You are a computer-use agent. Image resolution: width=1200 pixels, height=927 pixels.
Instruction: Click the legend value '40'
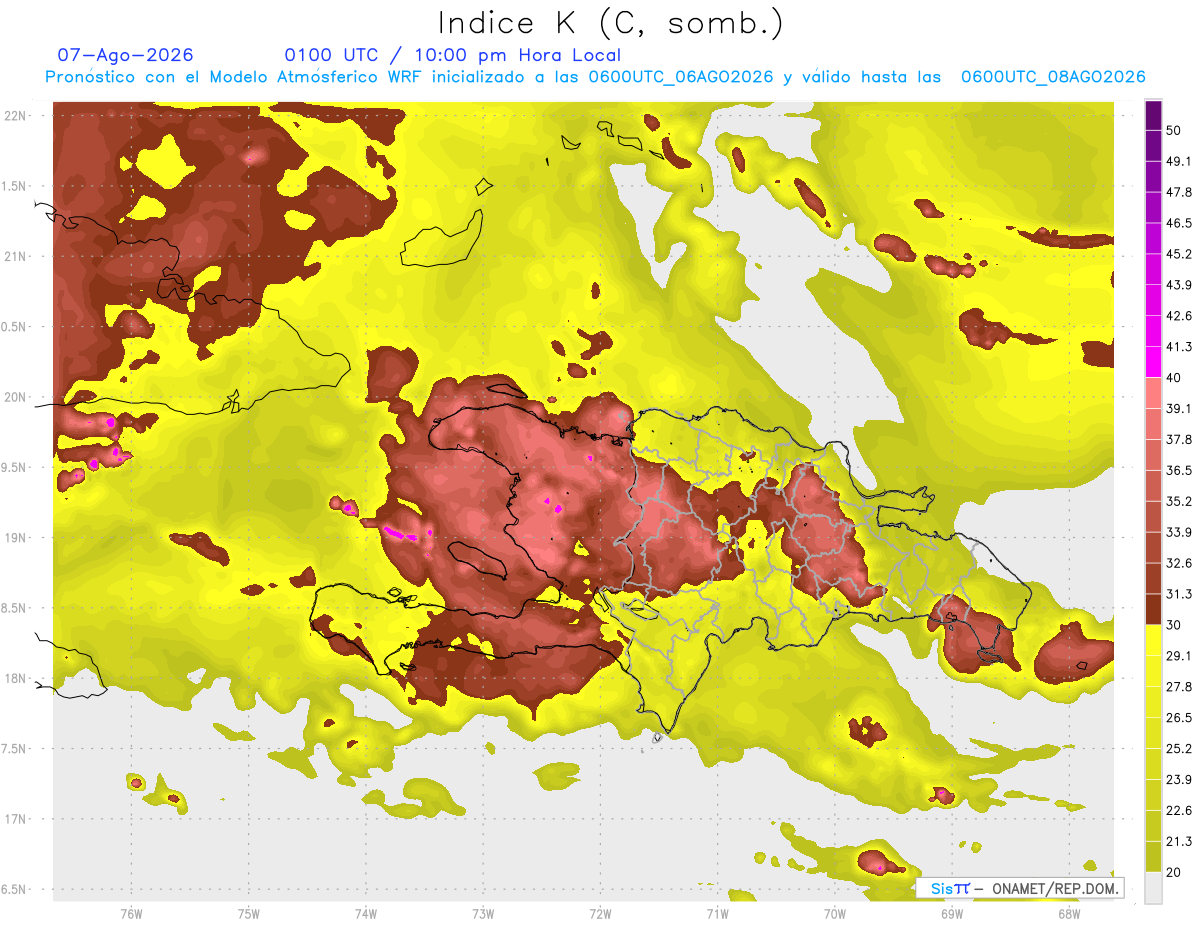click(x=1174, y=378)
